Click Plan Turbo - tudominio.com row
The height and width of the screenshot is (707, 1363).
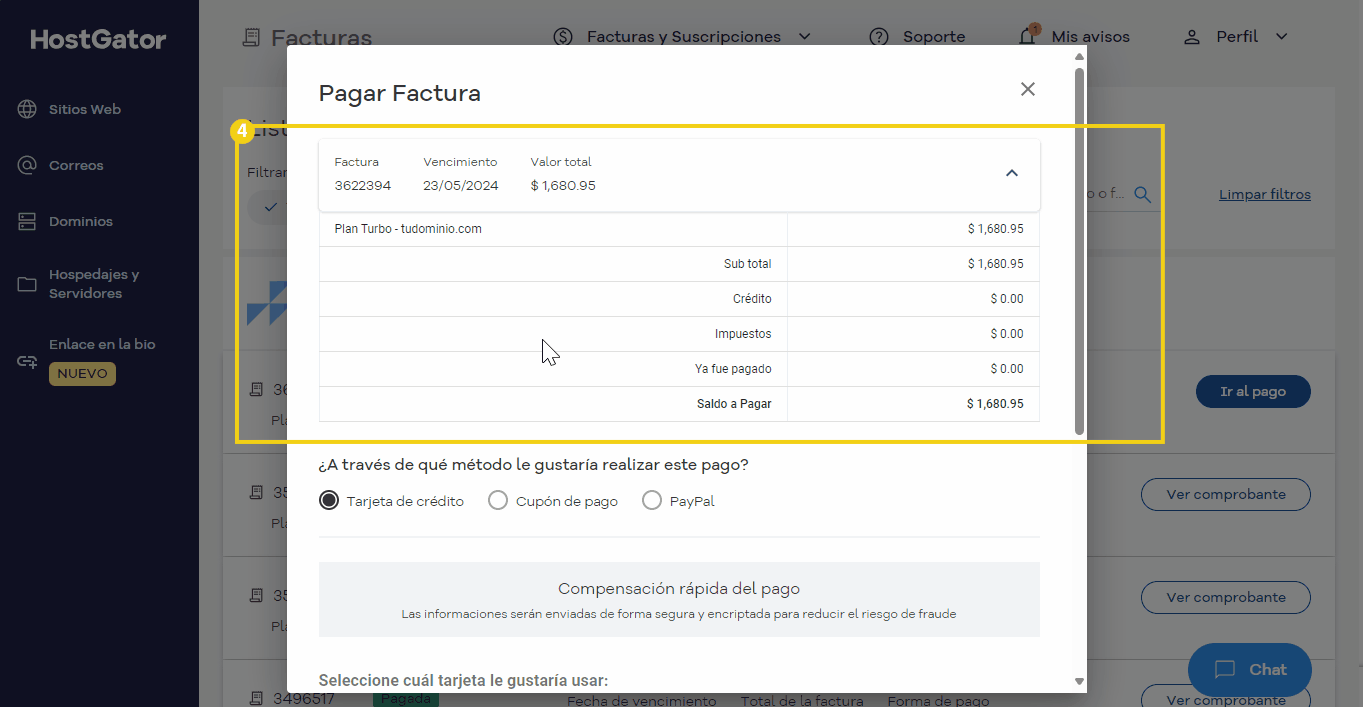[x=679, y=229]
